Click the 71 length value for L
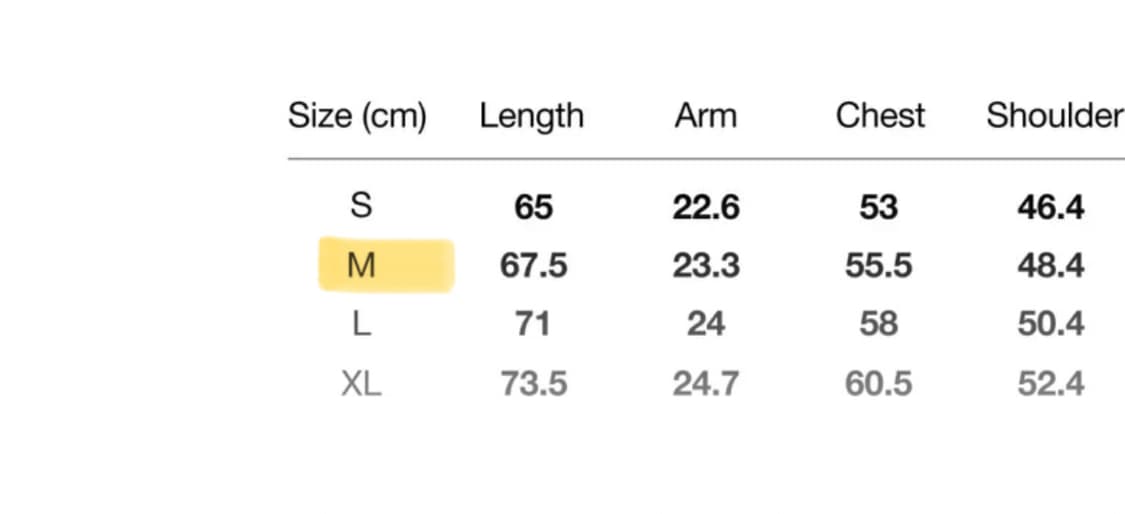Screen dimensions: 1125x514 (x=533, y=324)
